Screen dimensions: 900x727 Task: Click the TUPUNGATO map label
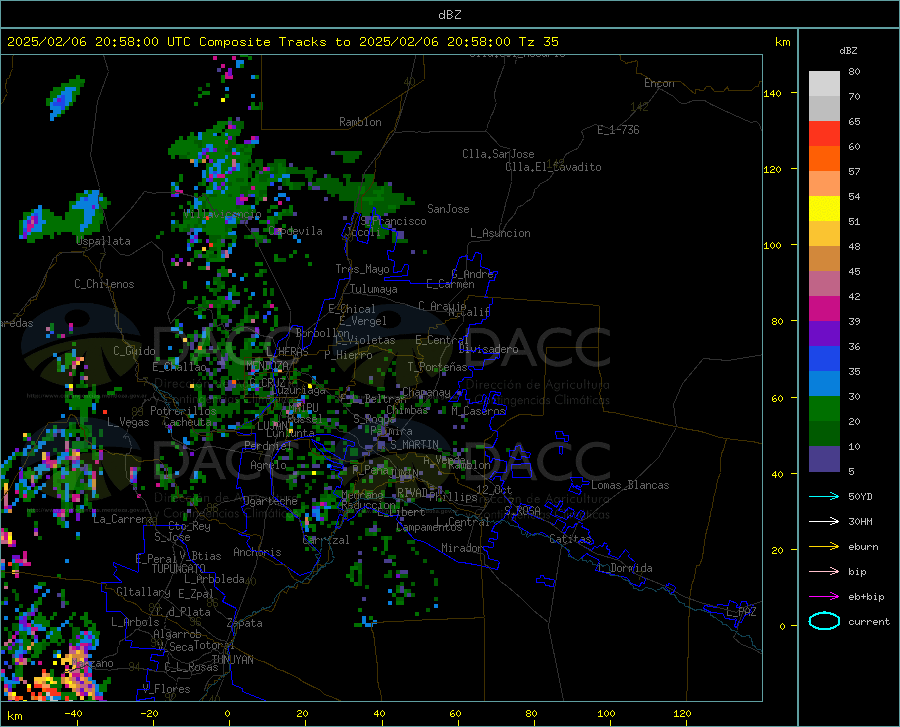179,569
